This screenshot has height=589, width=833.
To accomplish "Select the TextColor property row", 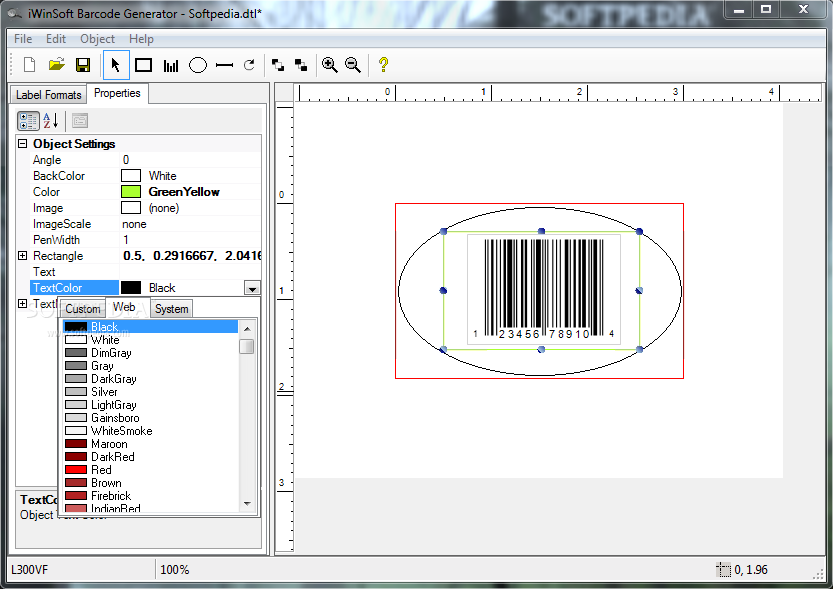I will click(x=75, y=288).
